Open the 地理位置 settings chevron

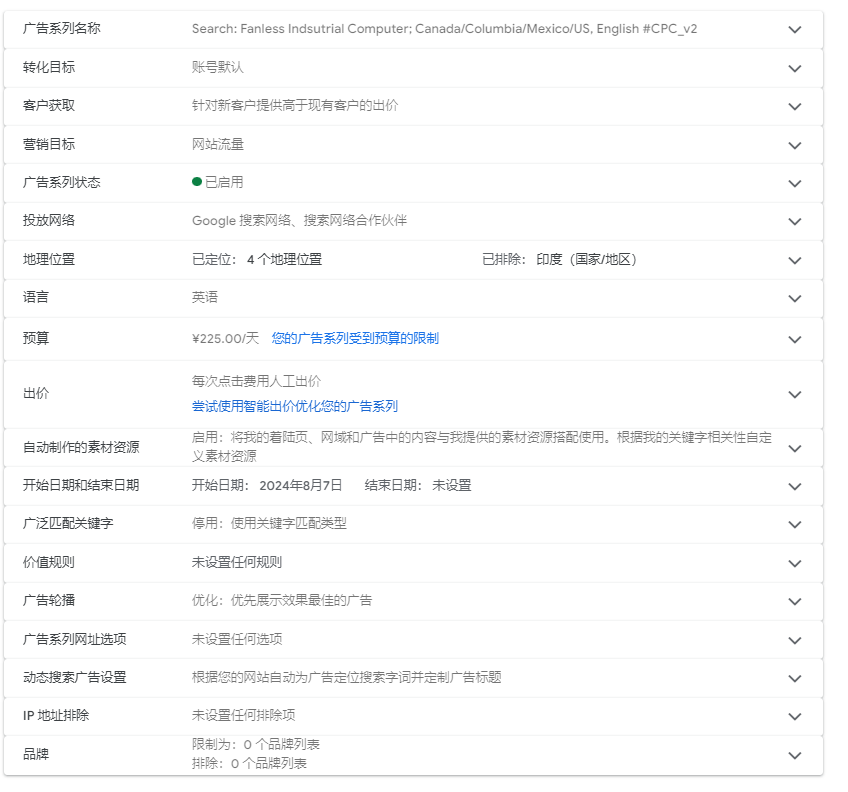coord(795,260)
